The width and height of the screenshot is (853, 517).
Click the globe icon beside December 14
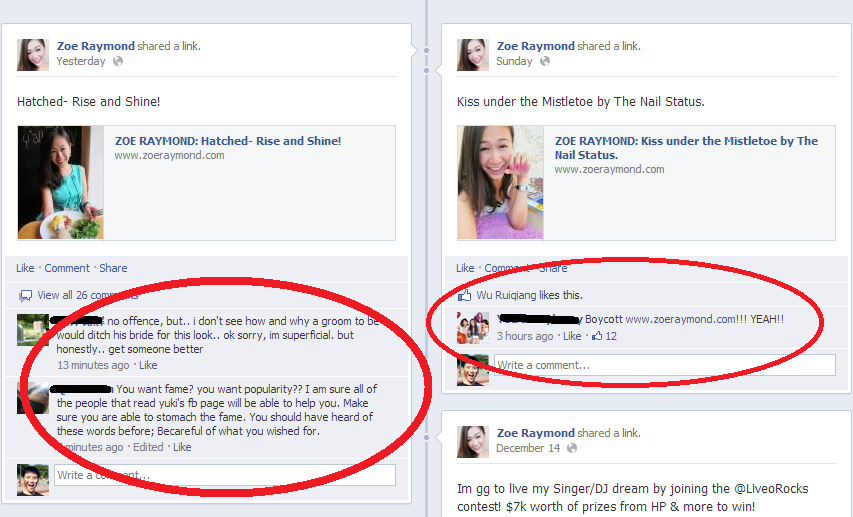(x=572, y=448)
